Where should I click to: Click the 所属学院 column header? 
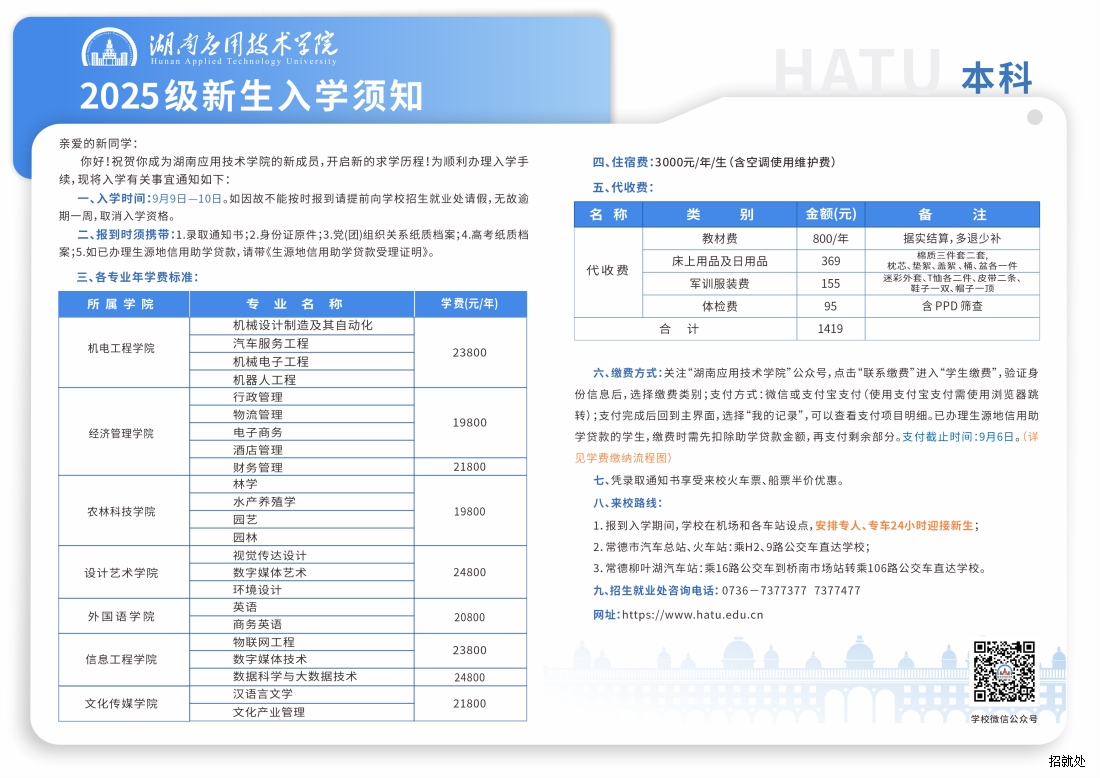coord(124,304)
